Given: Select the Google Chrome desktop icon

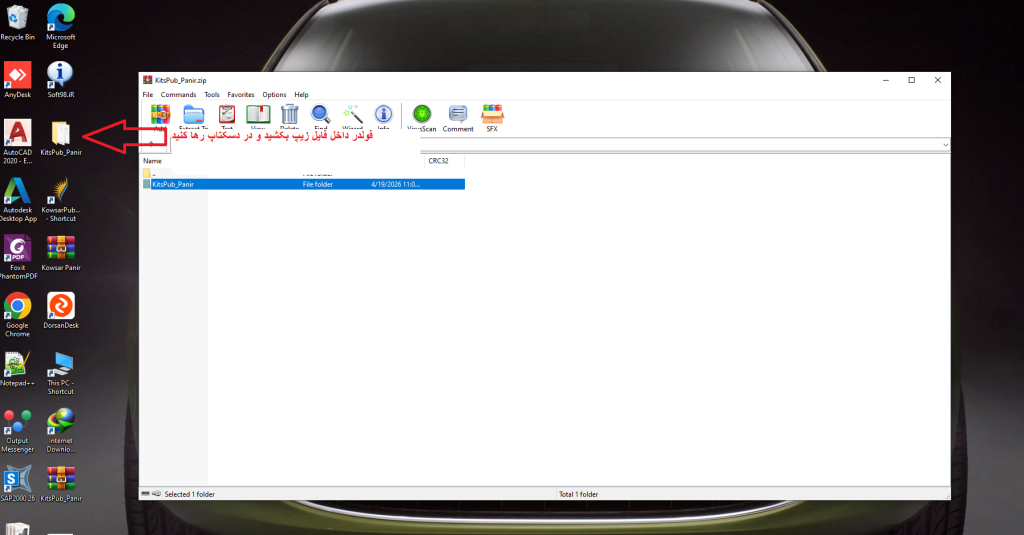Looking at the screenshot, I should coord(17,311).
